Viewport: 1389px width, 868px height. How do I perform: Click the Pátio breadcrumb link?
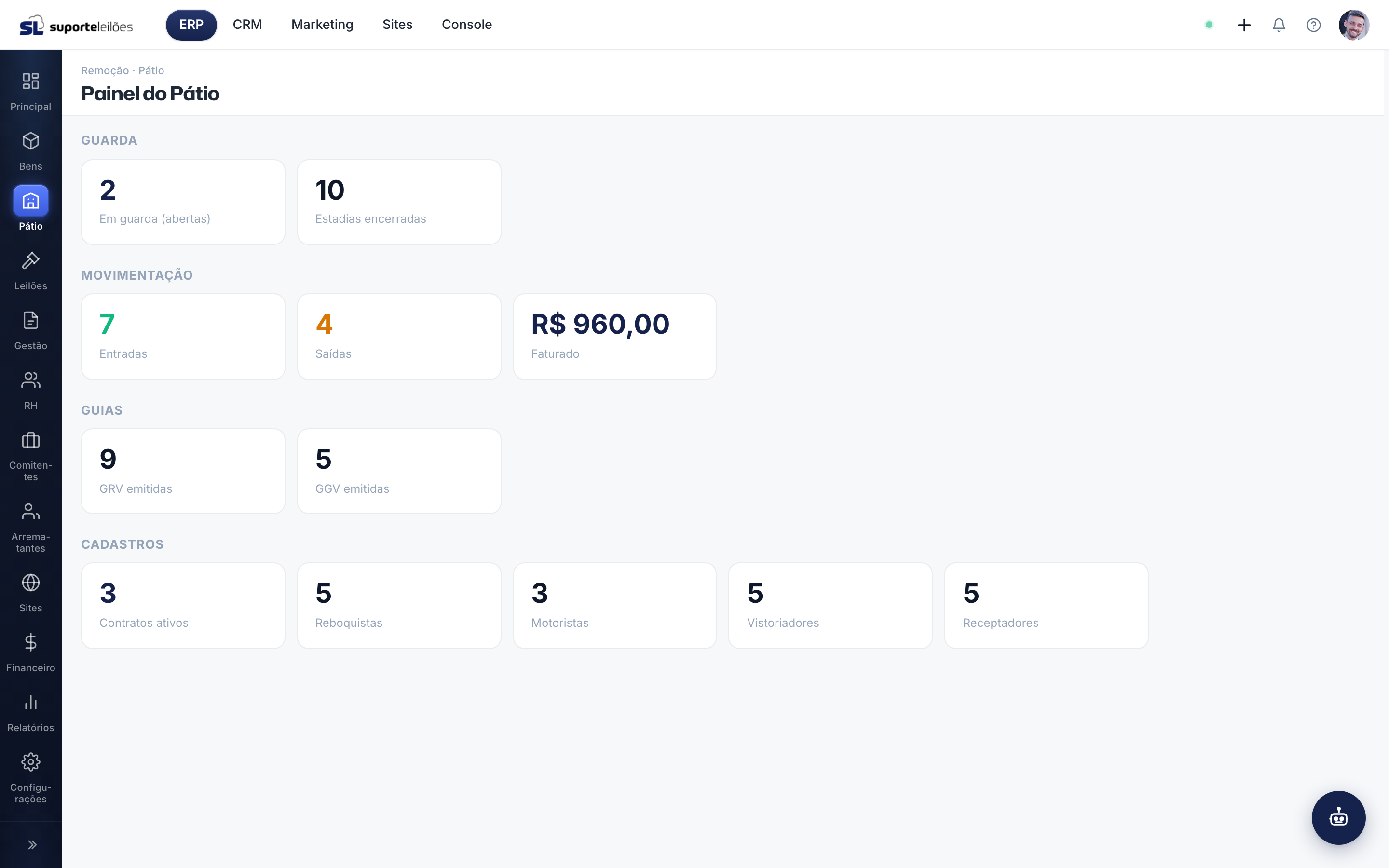pos(151,70)
